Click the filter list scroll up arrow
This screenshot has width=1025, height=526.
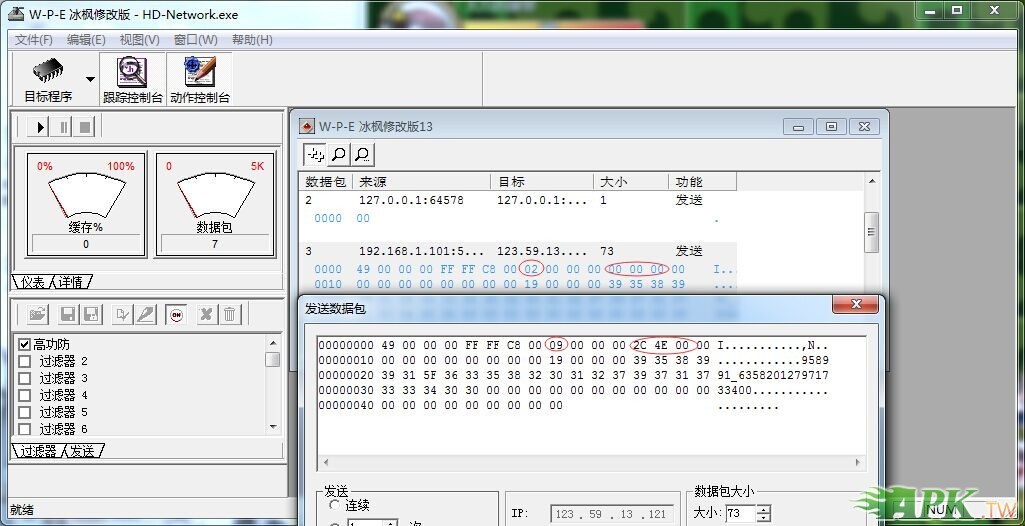[273, 342]
